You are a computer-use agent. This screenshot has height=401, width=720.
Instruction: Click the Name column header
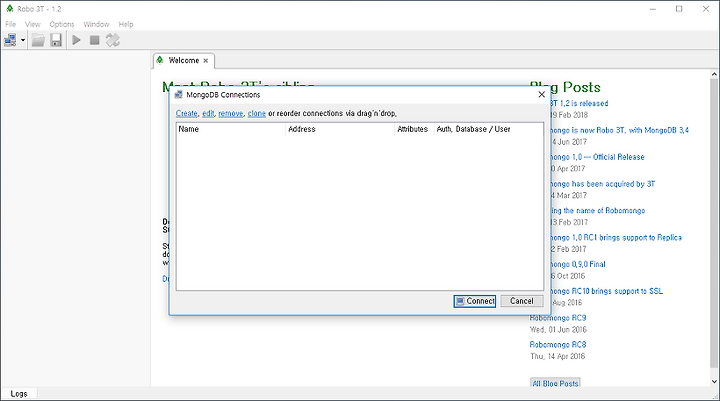(231, 129)
